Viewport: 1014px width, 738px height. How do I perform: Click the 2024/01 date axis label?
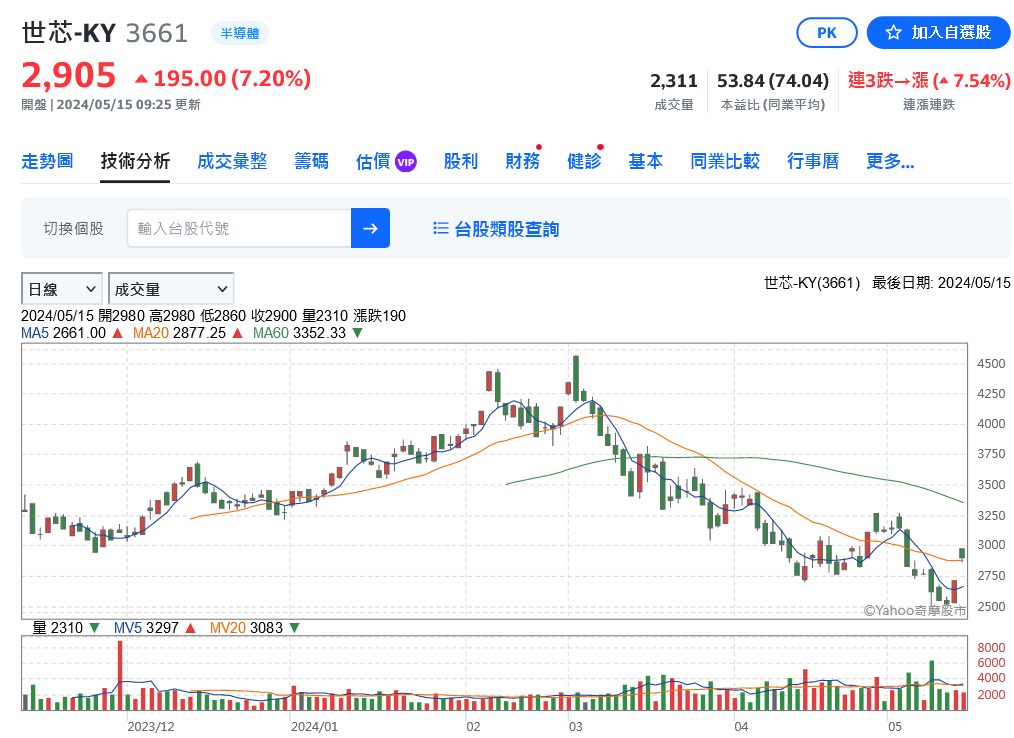click(x=314, y=726)
